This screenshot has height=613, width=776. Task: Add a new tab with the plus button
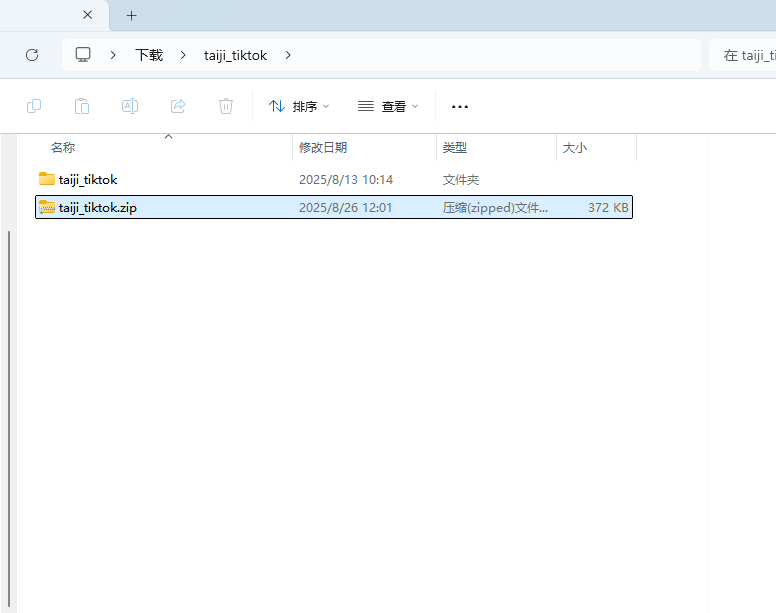[x=131, y=15]
